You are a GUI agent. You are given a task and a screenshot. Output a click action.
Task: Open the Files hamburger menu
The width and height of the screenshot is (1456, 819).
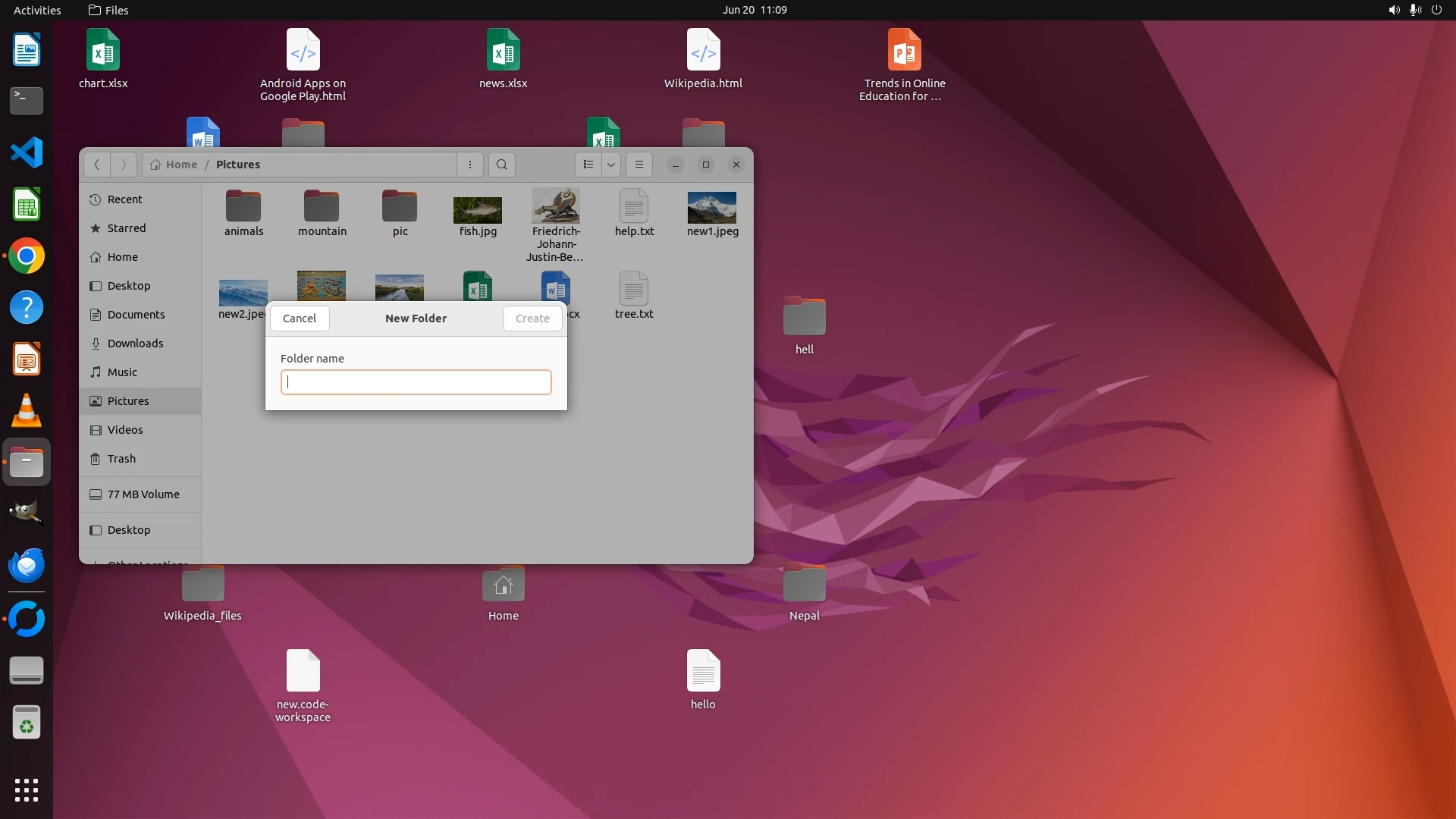(x=639, y=165)
